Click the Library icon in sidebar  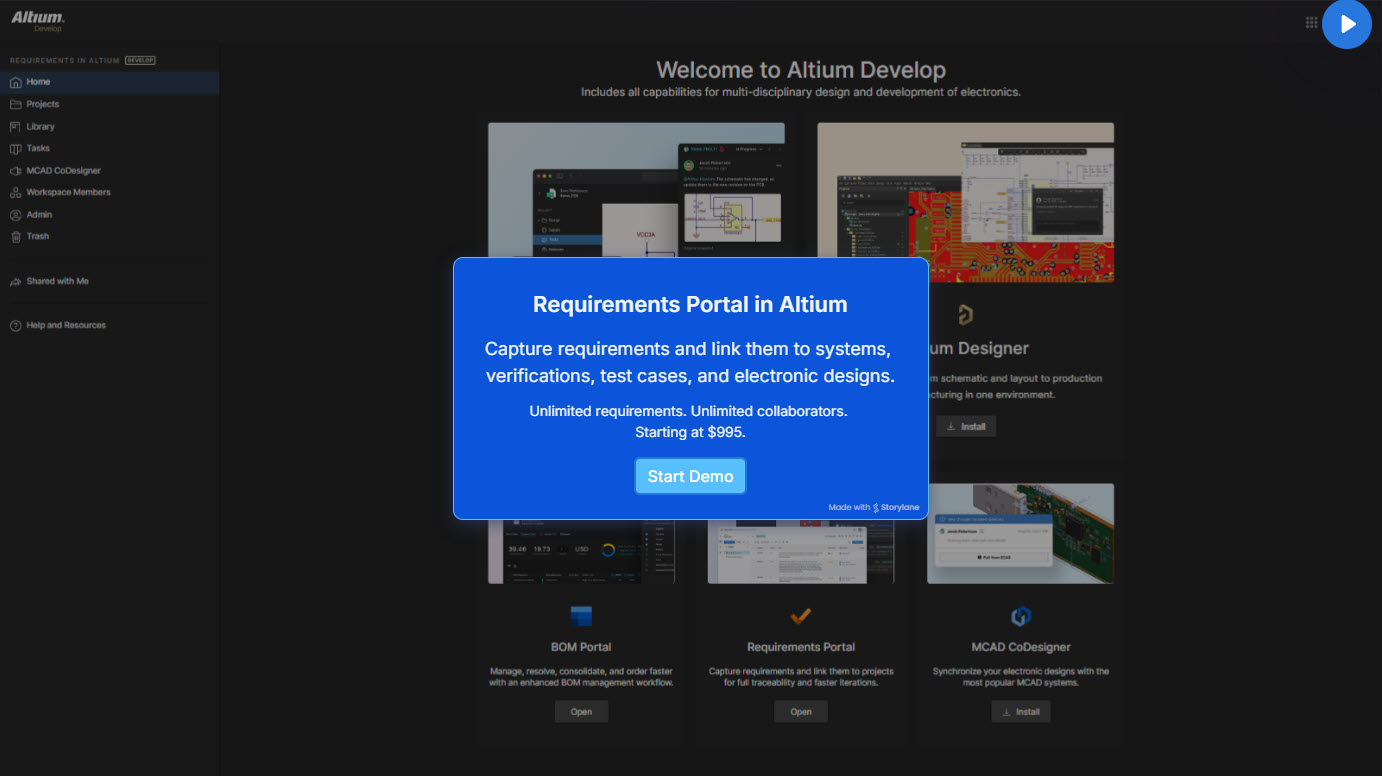(x=16, y=127)
